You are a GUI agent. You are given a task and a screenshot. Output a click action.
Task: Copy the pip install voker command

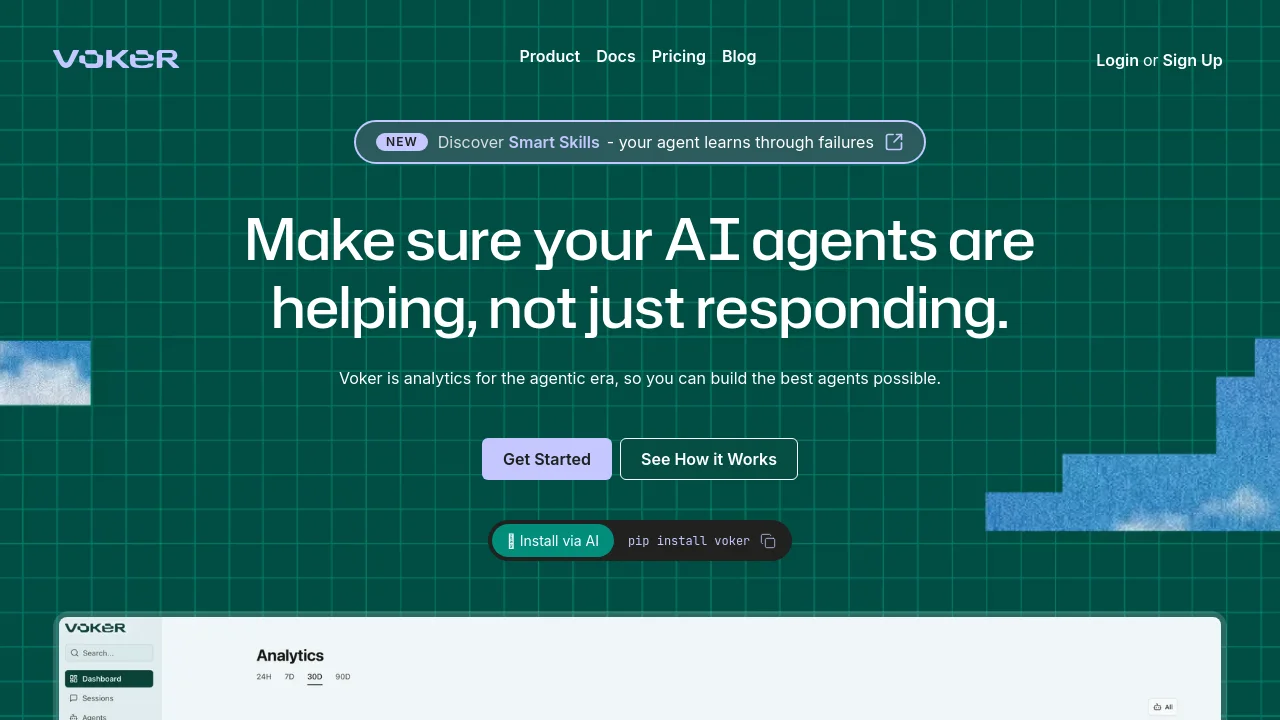[768, 541]
